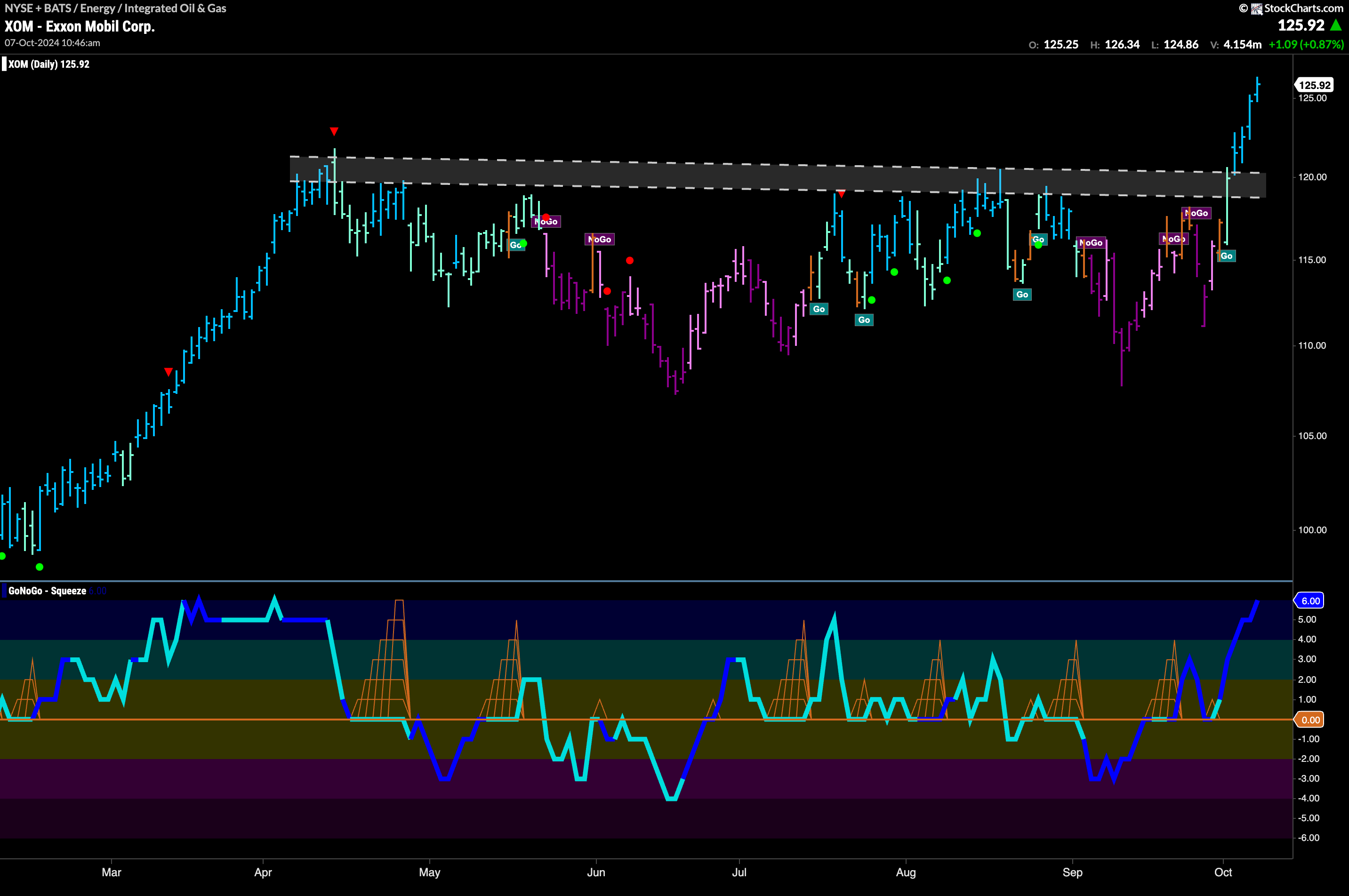Click the red dot near 115 in June
Screen dimensions: 1349x896
[629, 261]
